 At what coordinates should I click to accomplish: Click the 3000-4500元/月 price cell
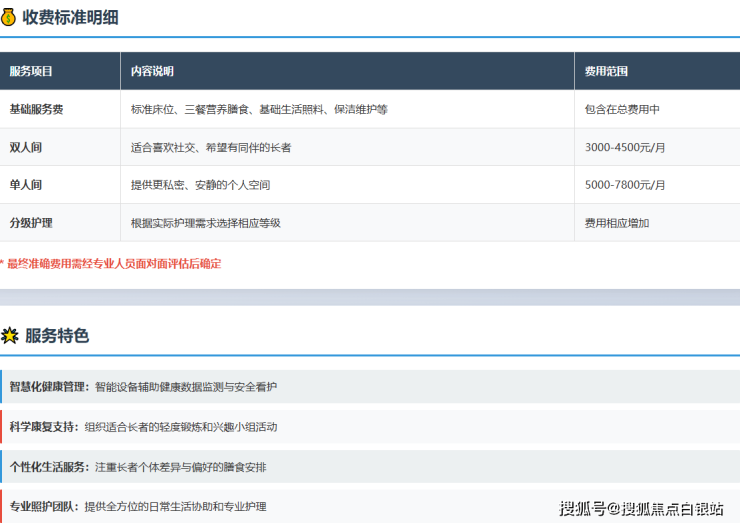pyautogui.click(x=625, y=147)
